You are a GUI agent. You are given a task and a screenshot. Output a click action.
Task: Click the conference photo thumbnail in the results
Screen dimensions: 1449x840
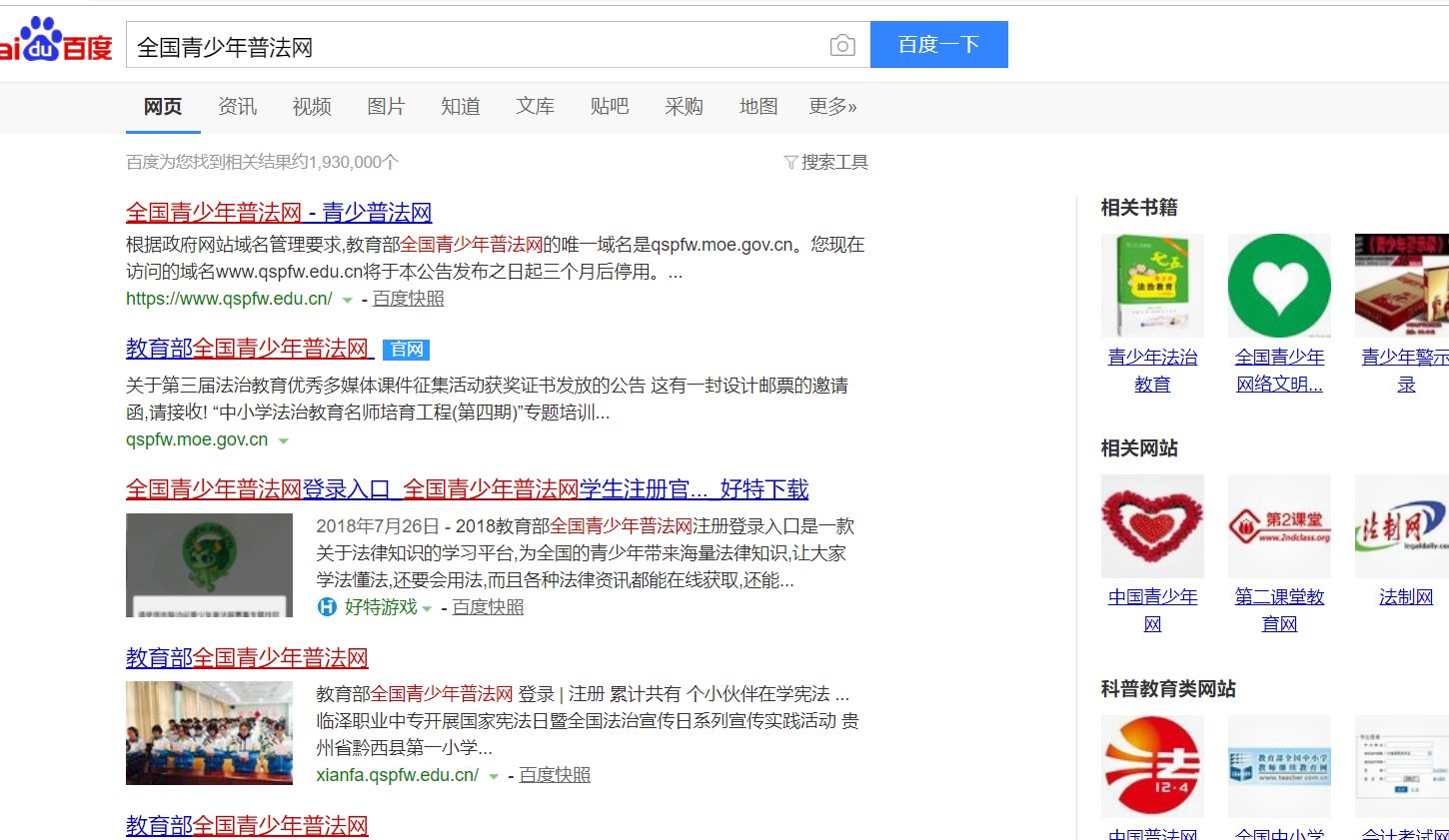click(209, 733)
